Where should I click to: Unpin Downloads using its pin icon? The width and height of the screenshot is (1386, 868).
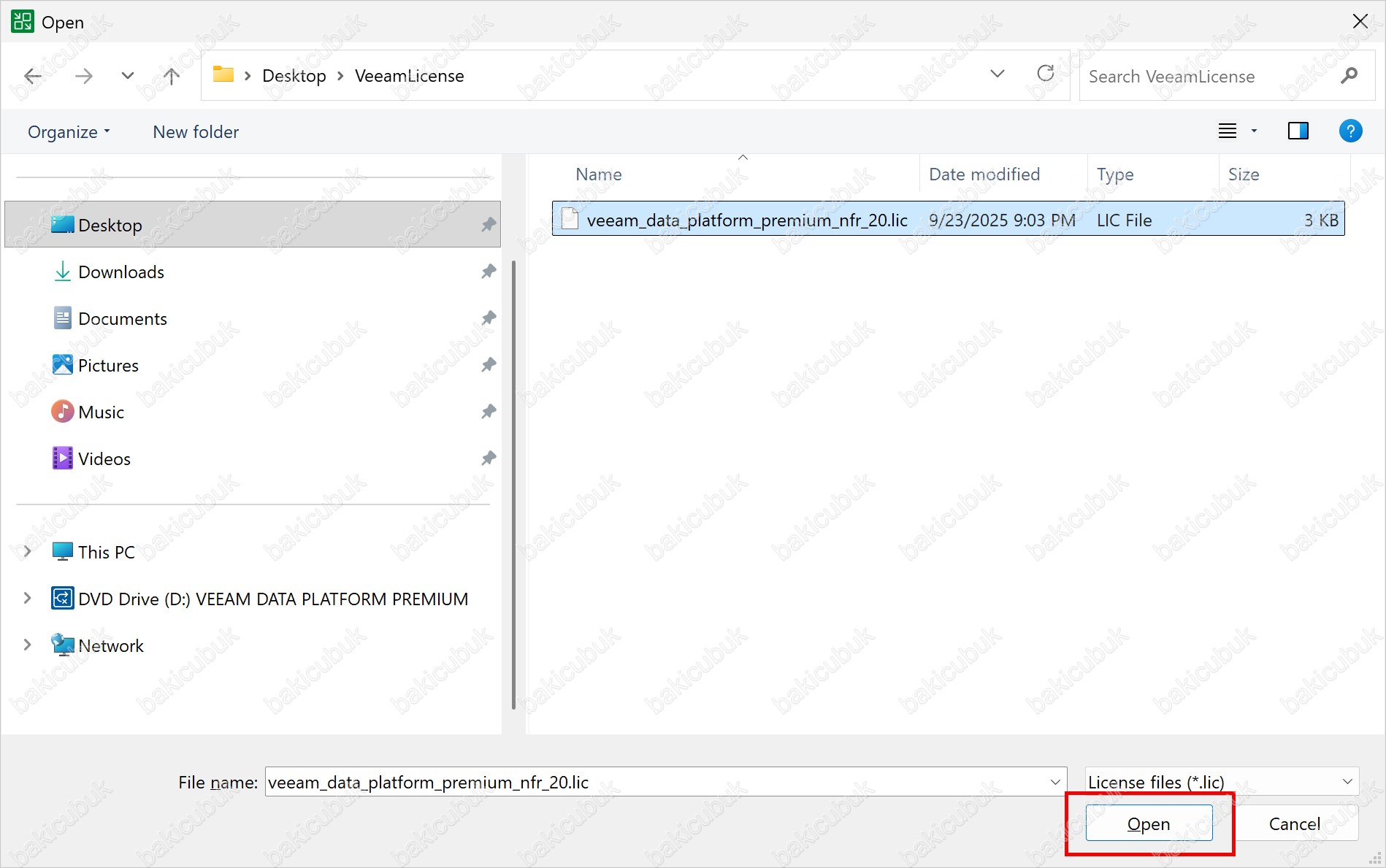click(489, 272)
